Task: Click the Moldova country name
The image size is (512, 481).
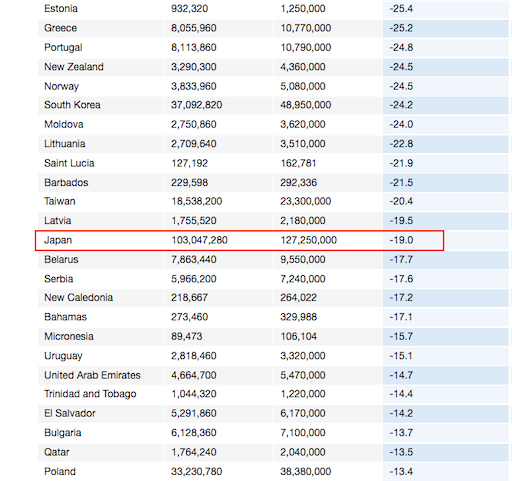Action: click(x=64, y=124)
